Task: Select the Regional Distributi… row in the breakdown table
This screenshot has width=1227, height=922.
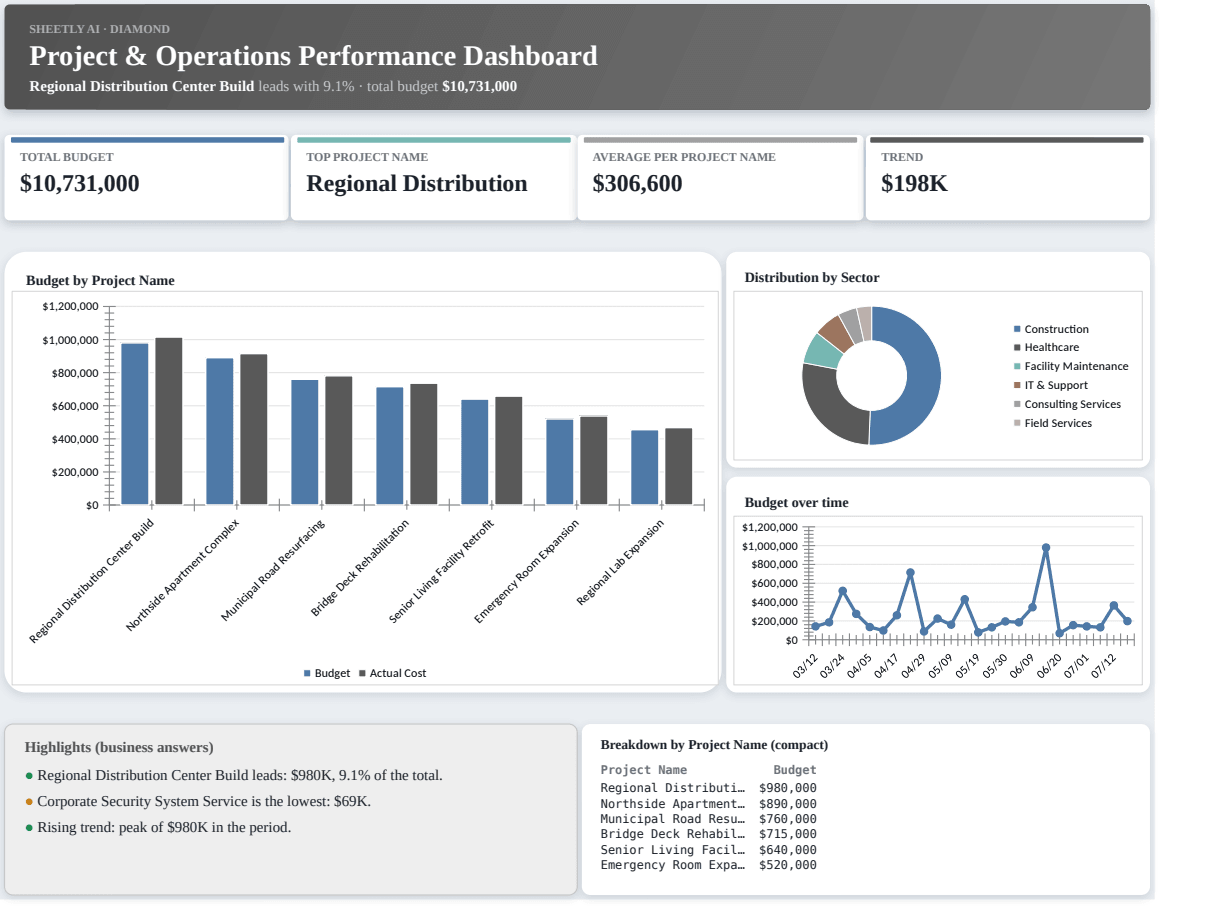Action: tap(708, 788)
